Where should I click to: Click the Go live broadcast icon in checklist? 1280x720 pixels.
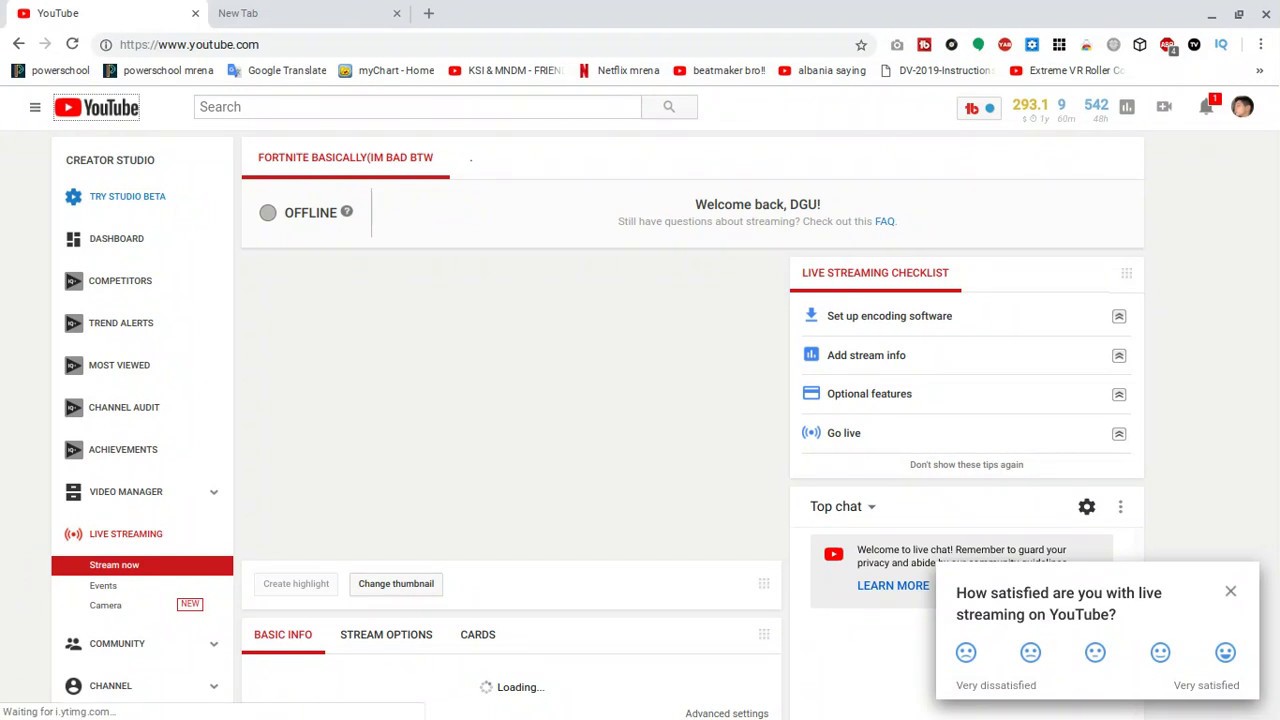click(811, 433)
